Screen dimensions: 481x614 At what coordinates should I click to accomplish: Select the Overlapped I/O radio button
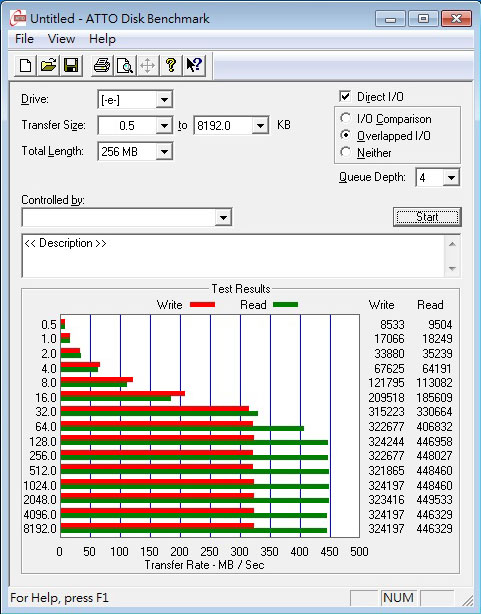pos(345,135)
